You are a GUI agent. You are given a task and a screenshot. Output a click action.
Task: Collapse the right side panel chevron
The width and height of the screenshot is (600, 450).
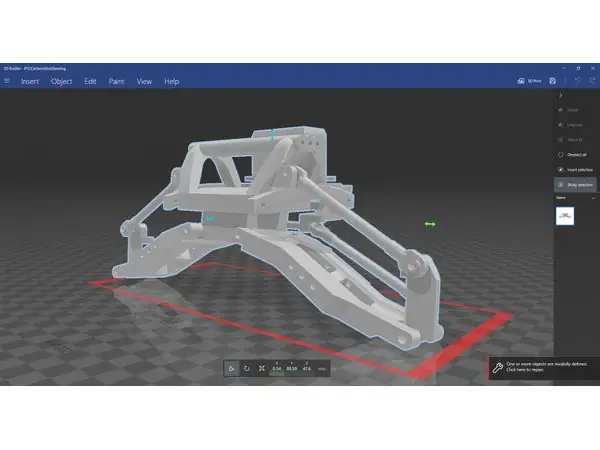point(561,95)
